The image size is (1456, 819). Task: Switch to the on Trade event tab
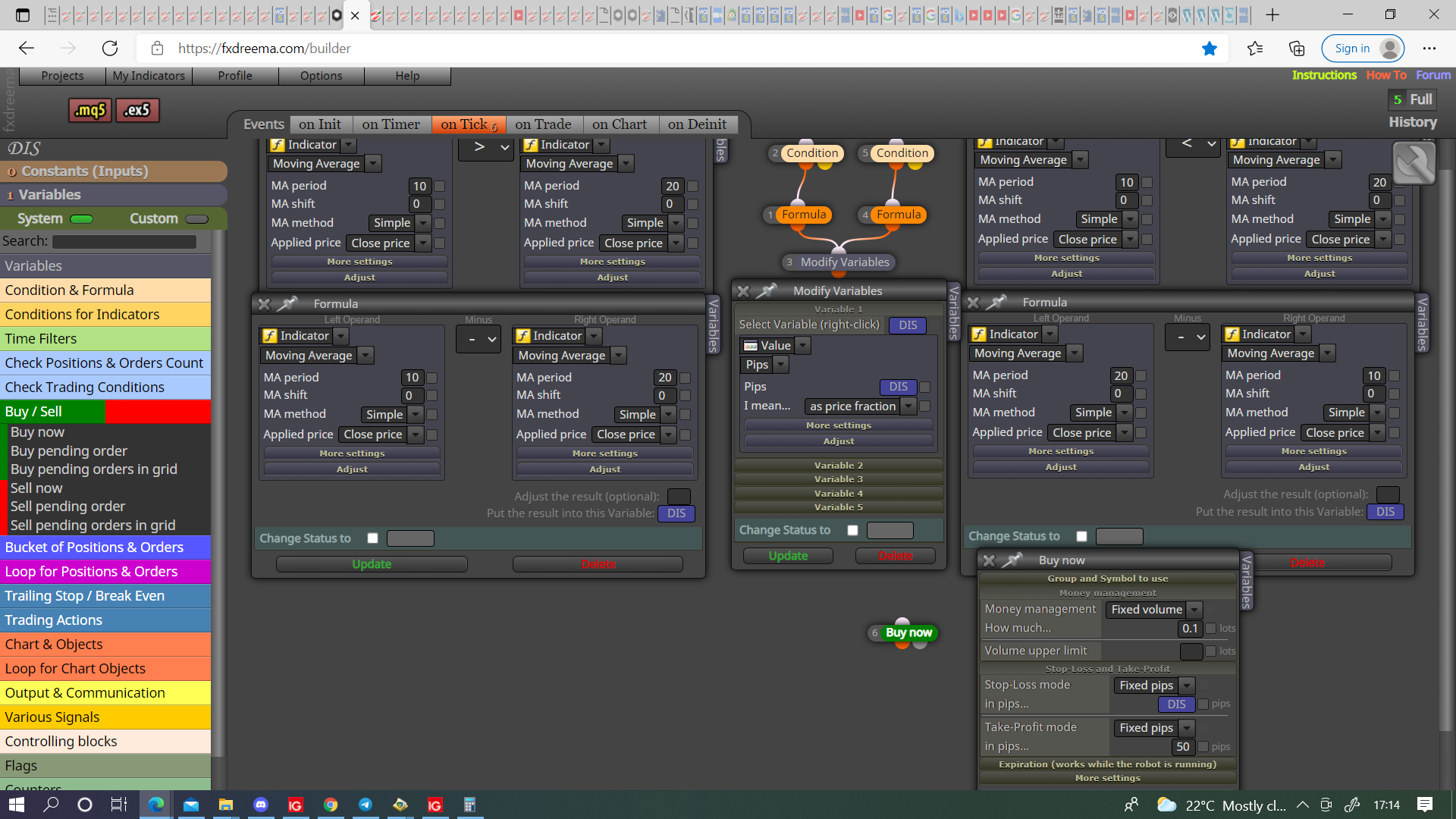point(543,124)
